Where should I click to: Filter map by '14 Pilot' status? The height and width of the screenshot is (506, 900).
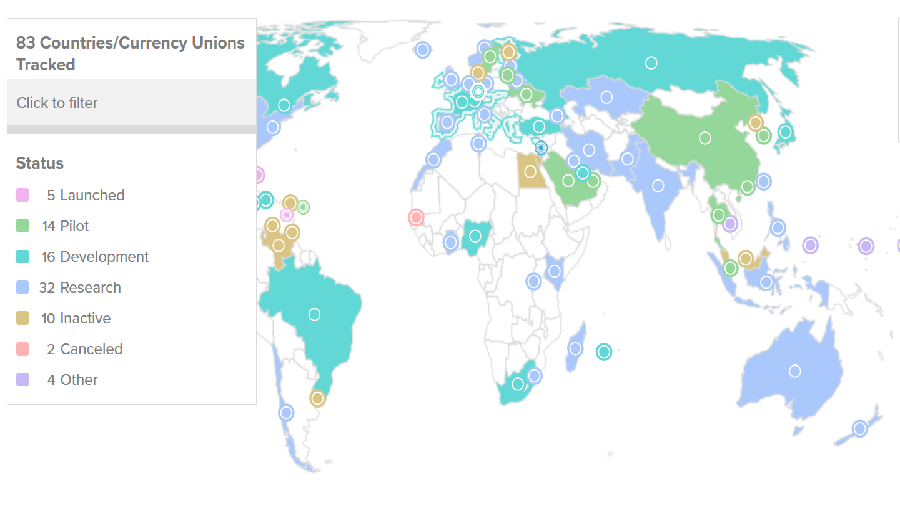click(x=65, y=226)
